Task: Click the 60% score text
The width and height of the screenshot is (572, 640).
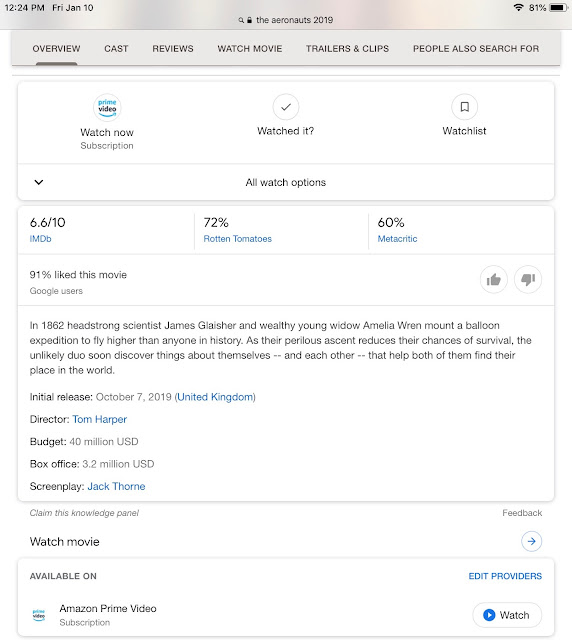Action: [391, 222]
